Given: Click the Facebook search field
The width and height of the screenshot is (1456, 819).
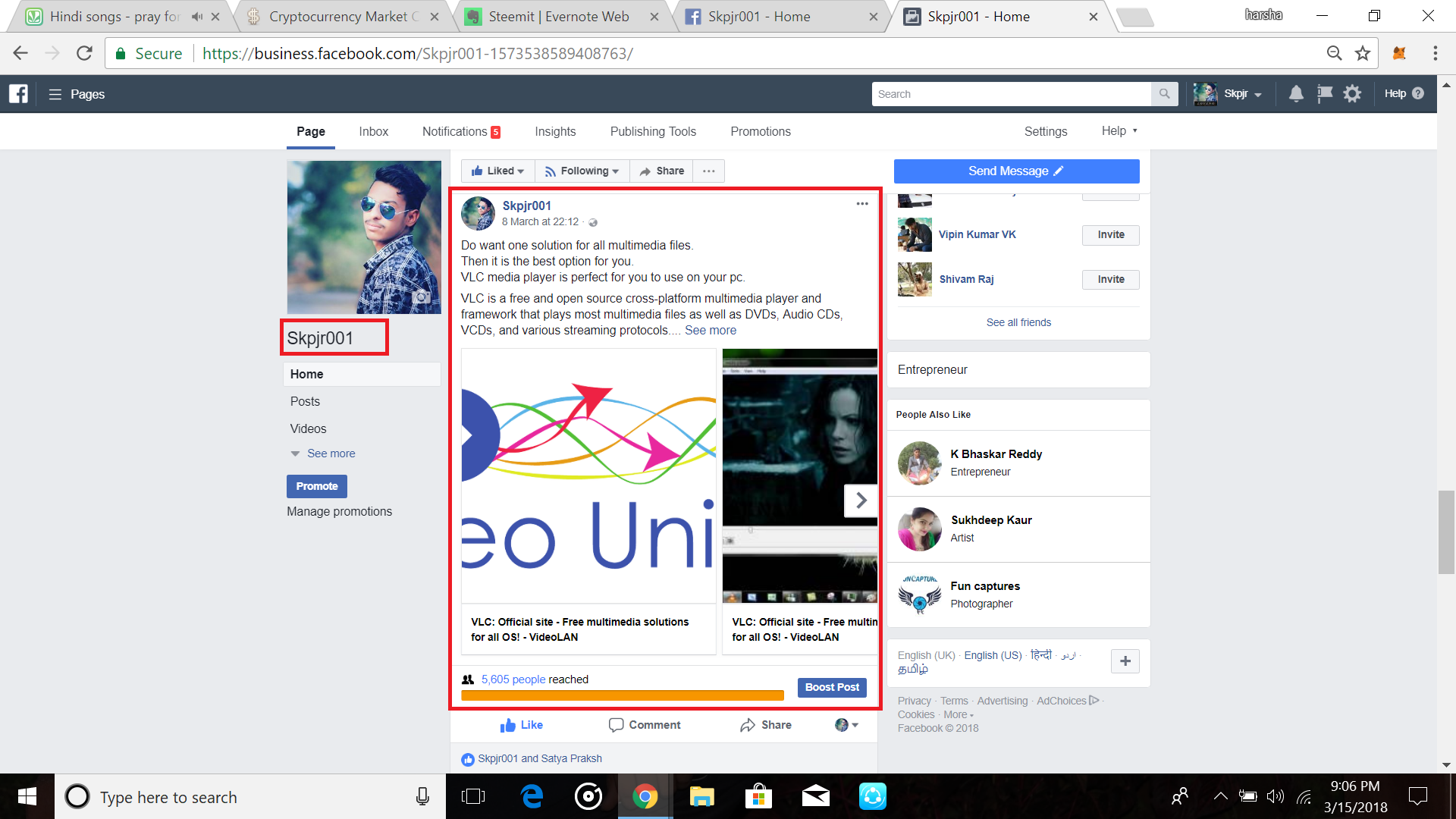Looking at the screenshot, I should (x=1012, y=94).
